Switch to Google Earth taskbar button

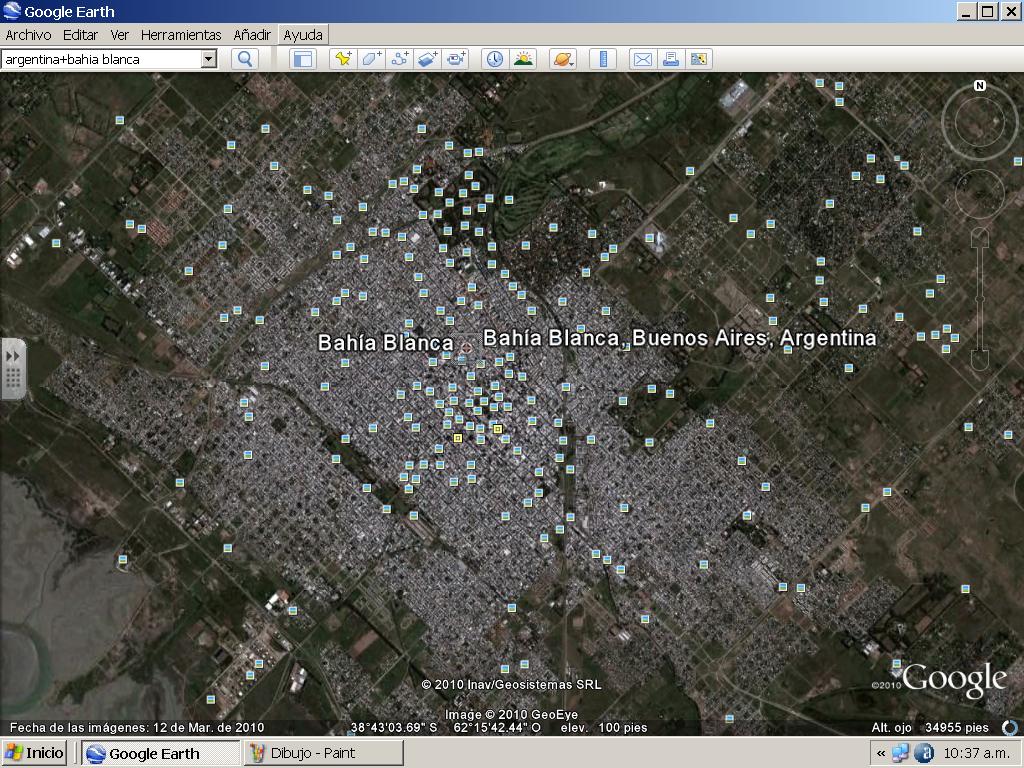pos(162,754)
